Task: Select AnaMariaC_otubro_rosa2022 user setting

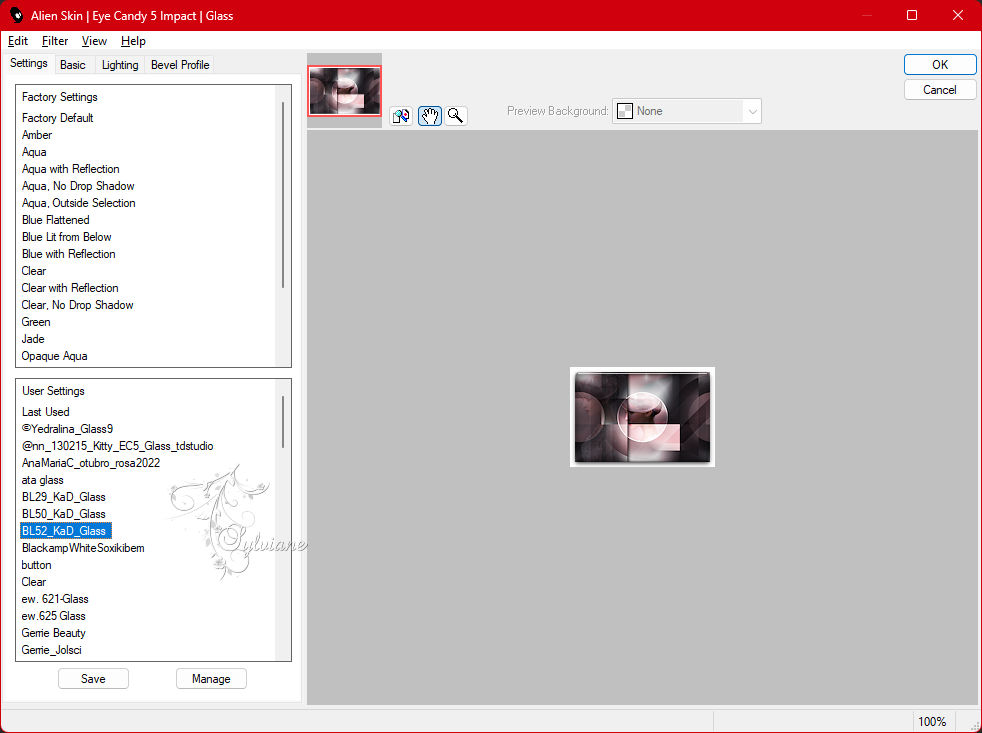Action: click(x=91, y=462)
